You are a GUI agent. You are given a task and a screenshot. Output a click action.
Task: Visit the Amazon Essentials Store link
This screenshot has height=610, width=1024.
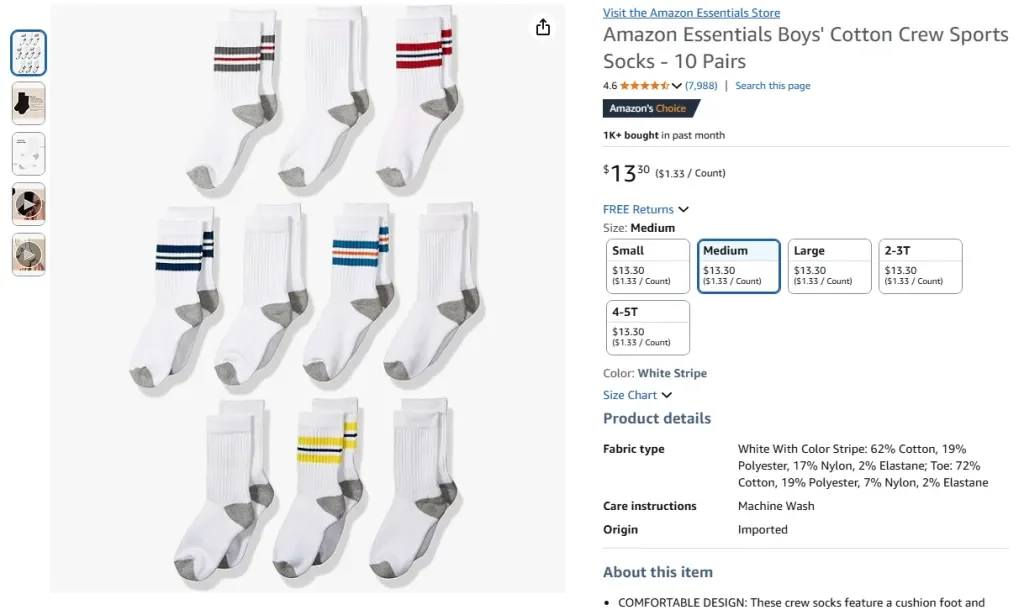point(691,12)
